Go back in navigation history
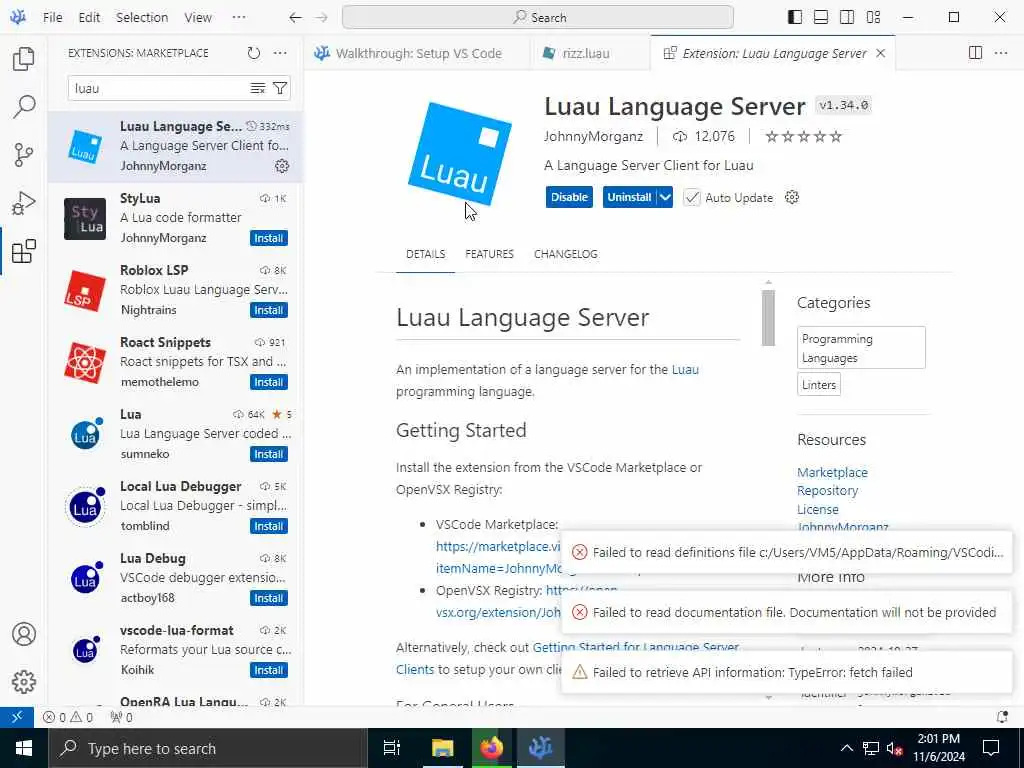Screen dimensions: 1024x768 tap(295, 18)
